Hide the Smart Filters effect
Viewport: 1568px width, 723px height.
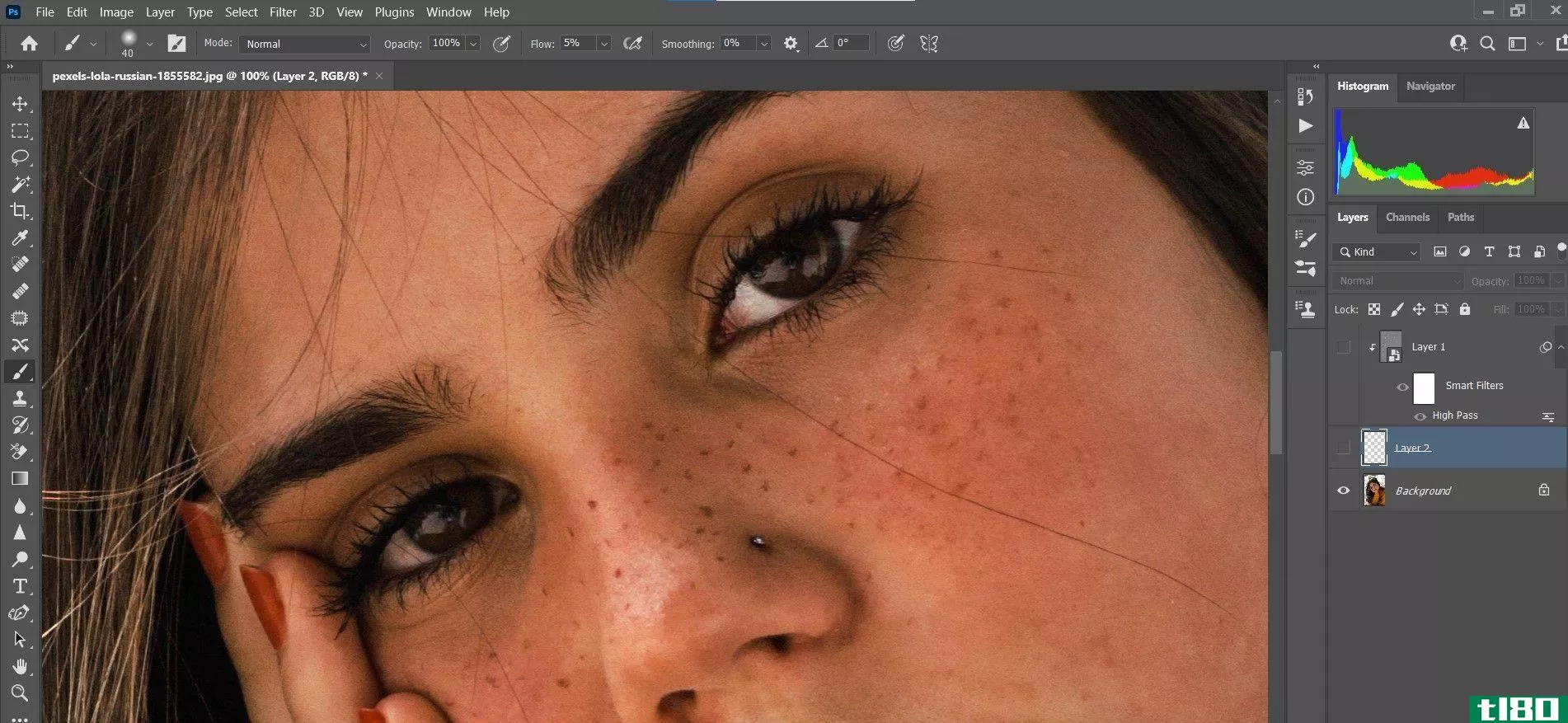pyautogui.click(x=1402, y=387)
